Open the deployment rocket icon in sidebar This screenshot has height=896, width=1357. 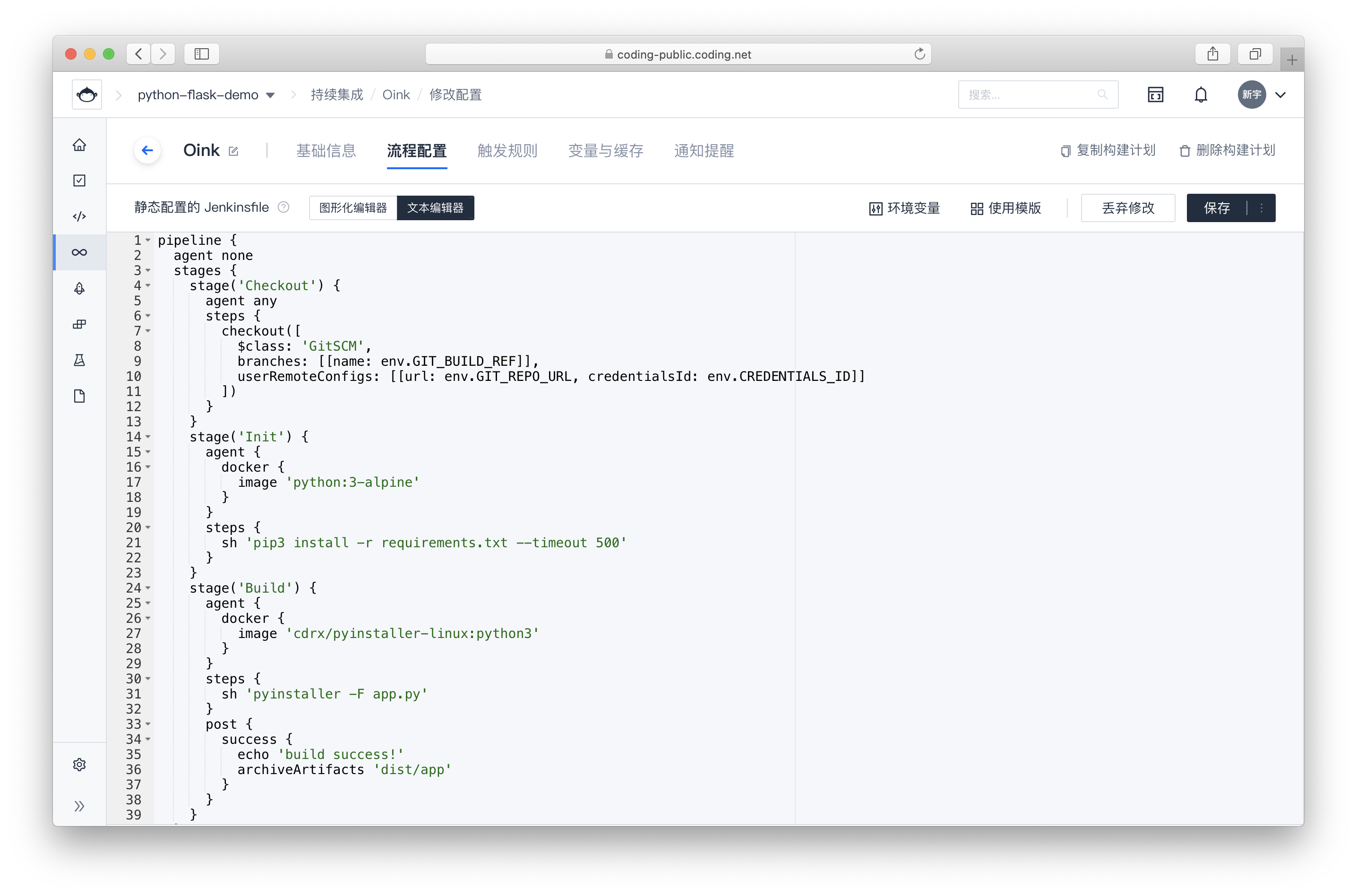coord(79,288)
